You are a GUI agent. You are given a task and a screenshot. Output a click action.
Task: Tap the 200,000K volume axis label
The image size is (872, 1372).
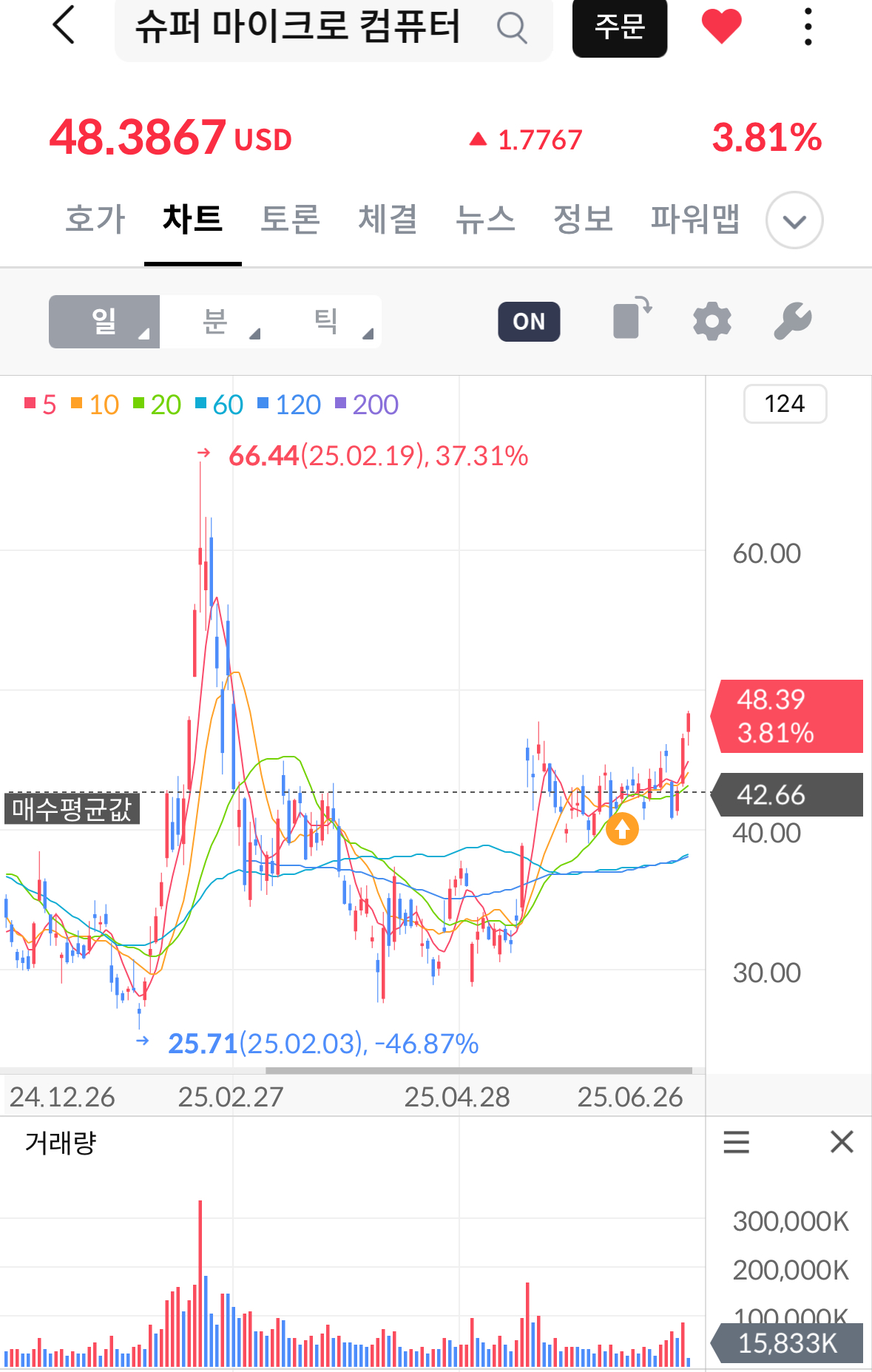791,1270
